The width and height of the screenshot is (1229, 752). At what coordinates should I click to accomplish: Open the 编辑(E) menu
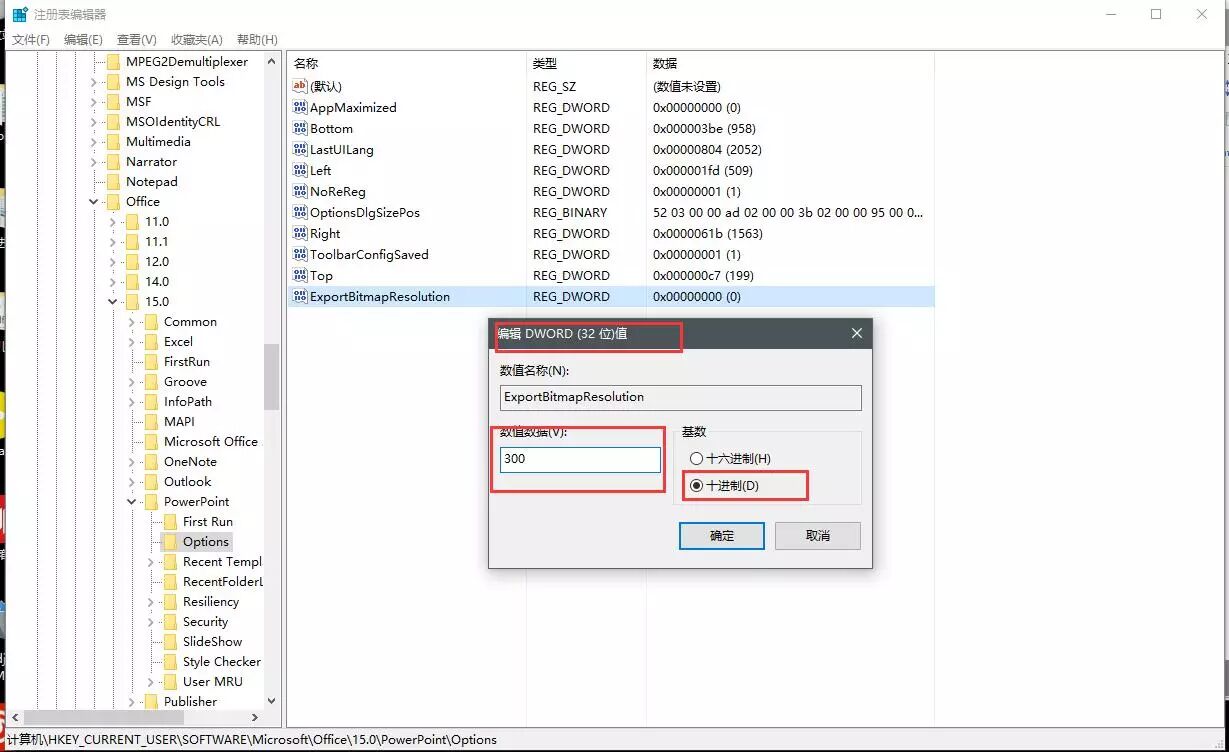pos(83,39)
